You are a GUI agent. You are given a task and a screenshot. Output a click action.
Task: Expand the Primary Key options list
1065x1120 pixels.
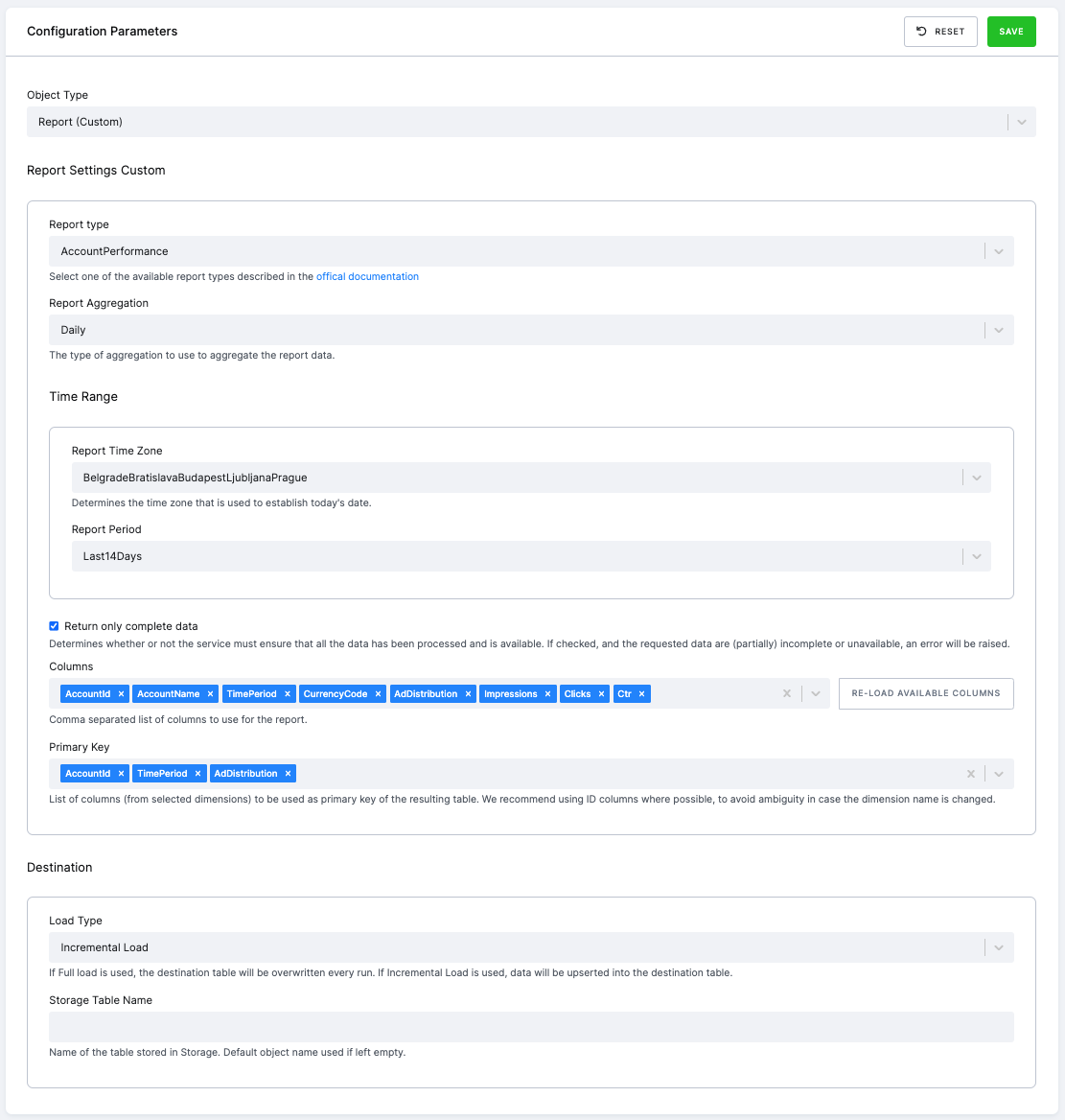coord(999,774)
